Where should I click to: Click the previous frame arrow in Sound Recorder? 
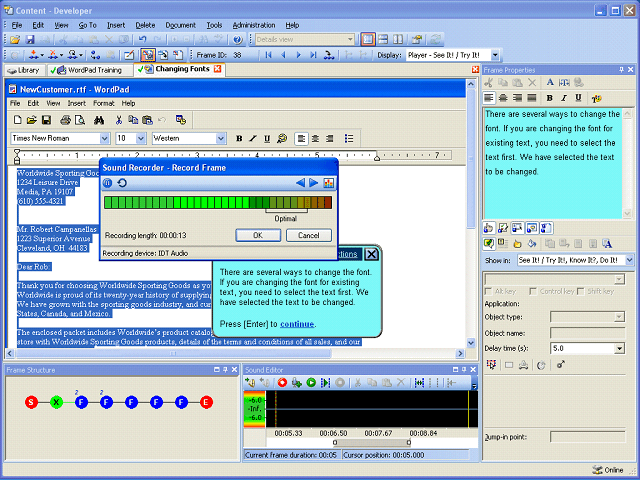pyautogui.click(x=300, y=183)
